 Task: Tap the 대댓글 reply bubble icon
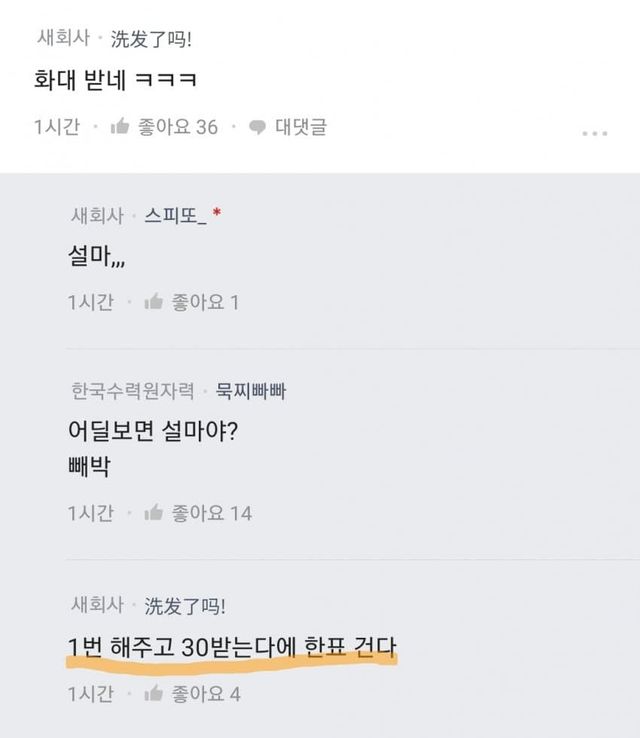click(258, 128)
